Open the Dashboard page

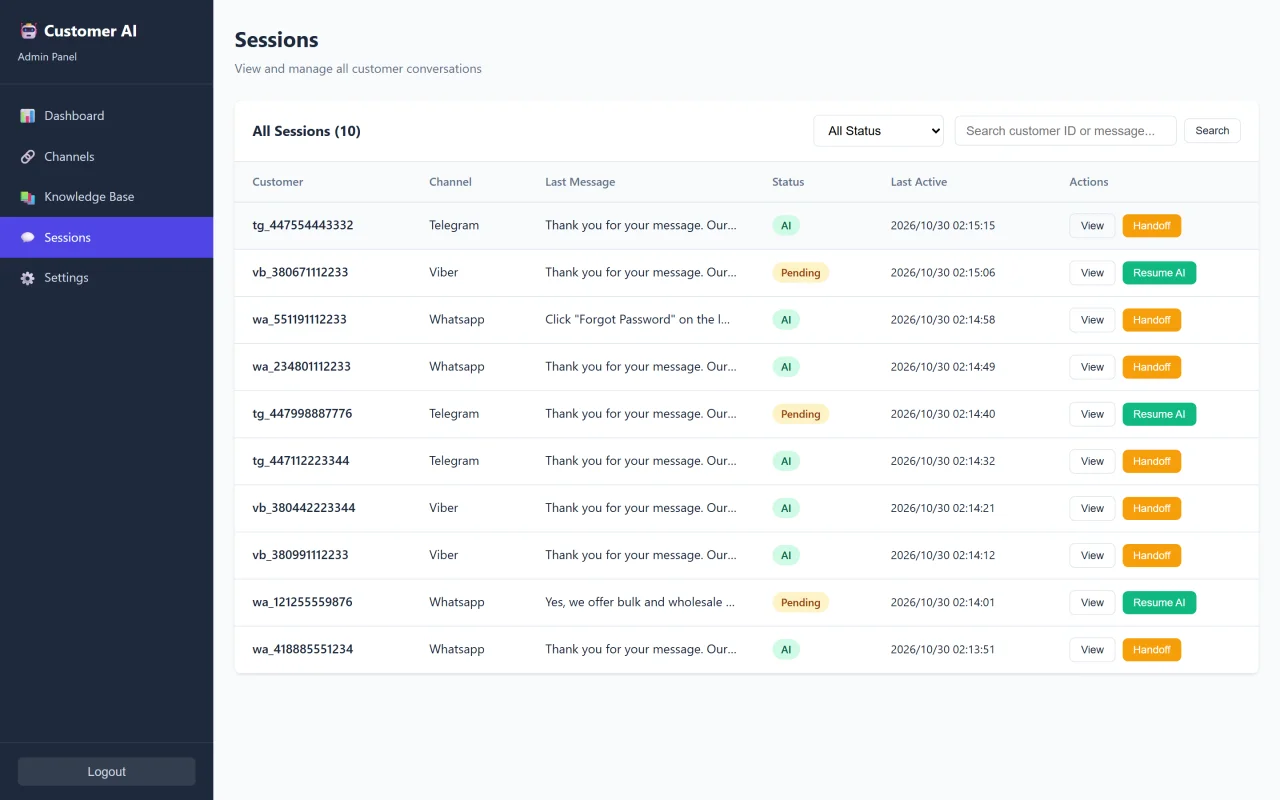[106, 116]
